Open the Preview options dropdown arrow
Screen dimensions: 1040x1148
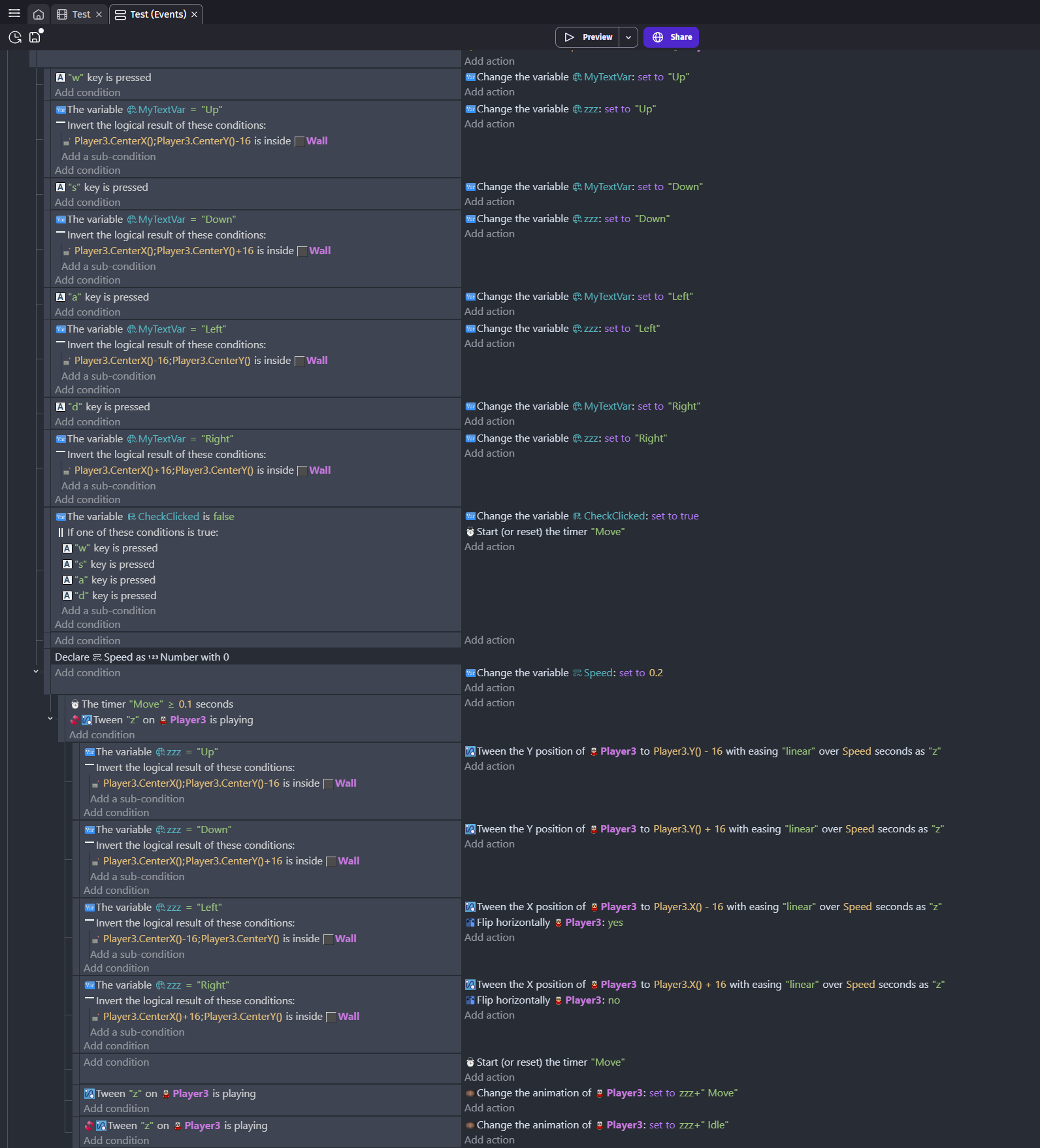(628, 37)
